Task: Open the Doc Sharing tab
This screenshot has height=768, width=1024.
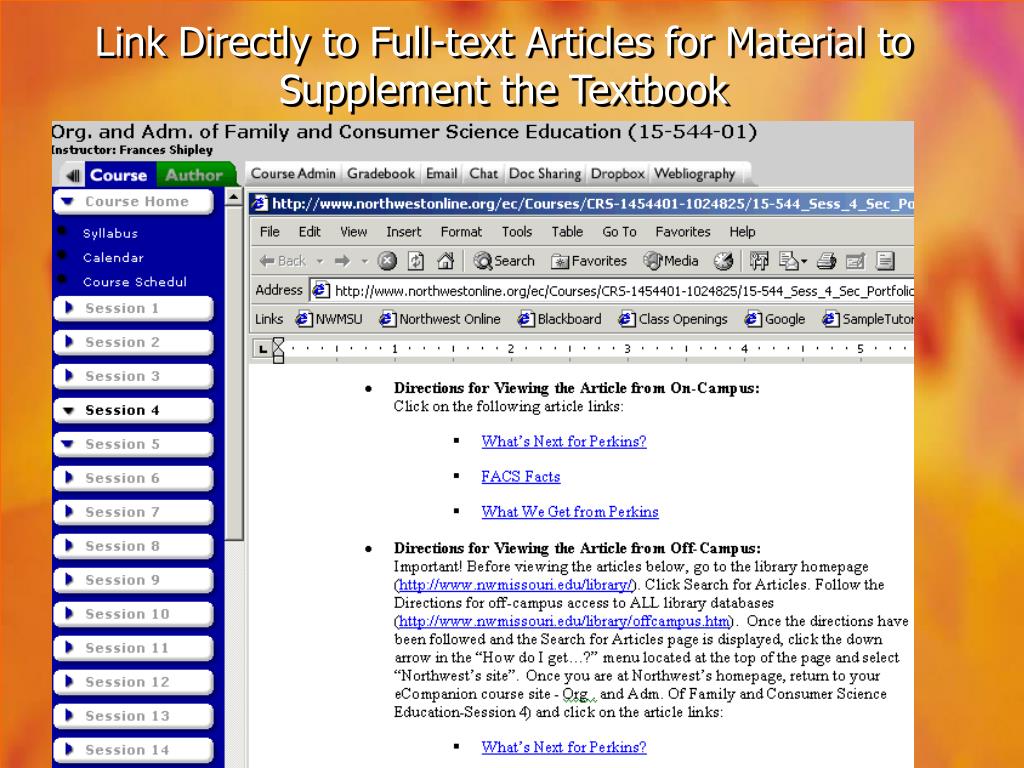Action: pos(545,173)
